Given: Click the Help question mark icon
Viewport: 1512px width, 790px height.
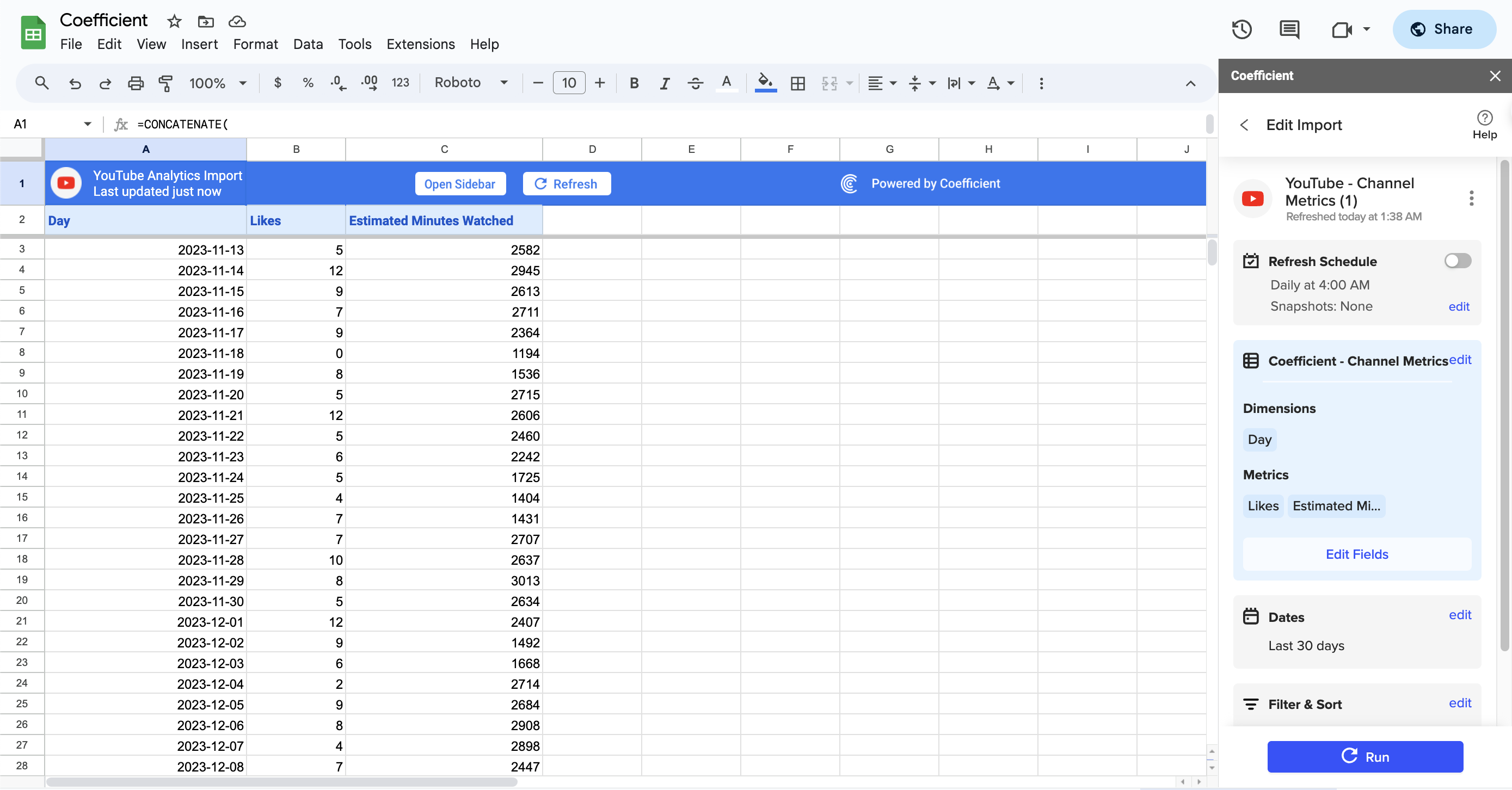Looking at the screenshot, I should pos(1484,118).
